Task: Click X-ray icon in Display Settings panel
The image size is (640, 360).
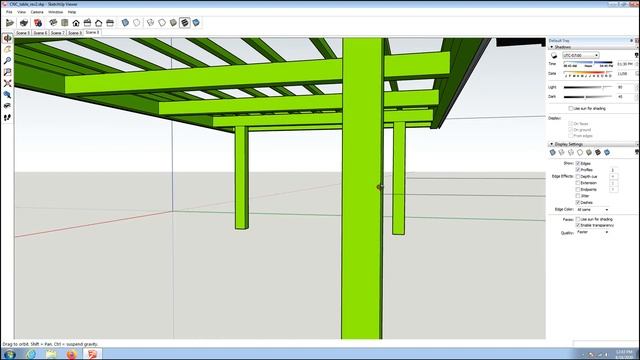Action: click(553, 152)
